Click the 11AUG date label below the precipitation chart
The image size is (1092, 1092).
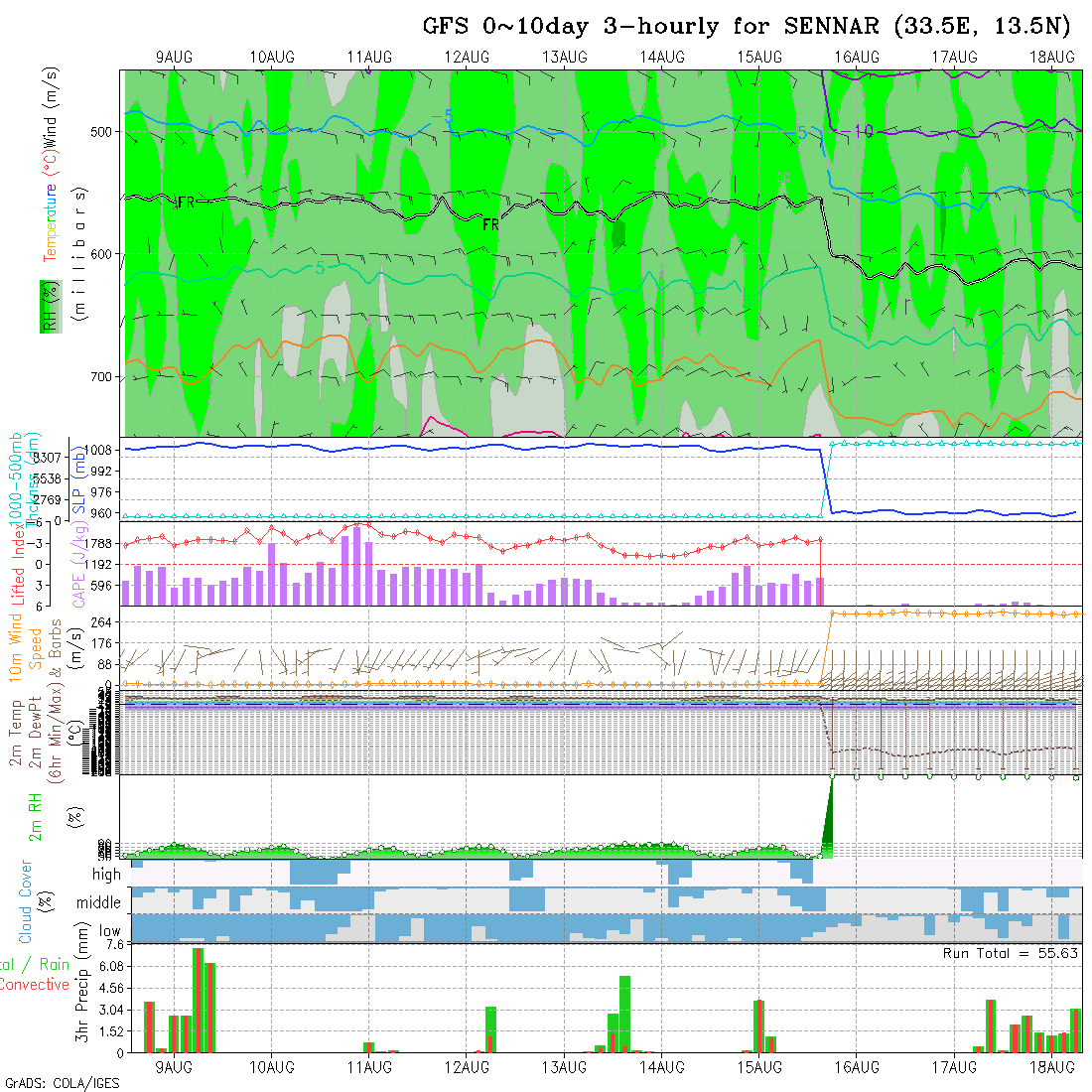pyautogui.click(x=369, y=1067)
